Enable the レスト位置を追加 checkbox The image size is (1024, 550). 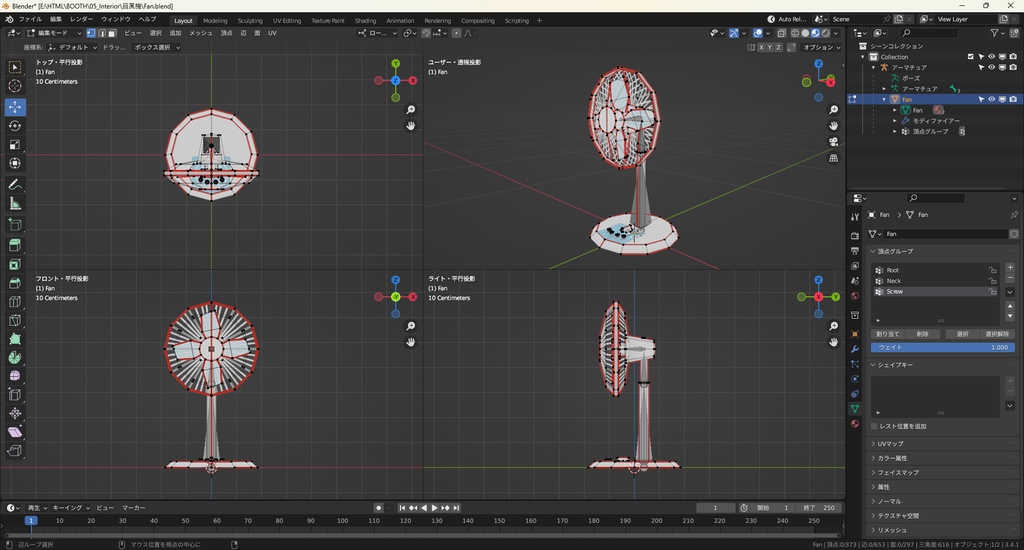click(875, 426)
